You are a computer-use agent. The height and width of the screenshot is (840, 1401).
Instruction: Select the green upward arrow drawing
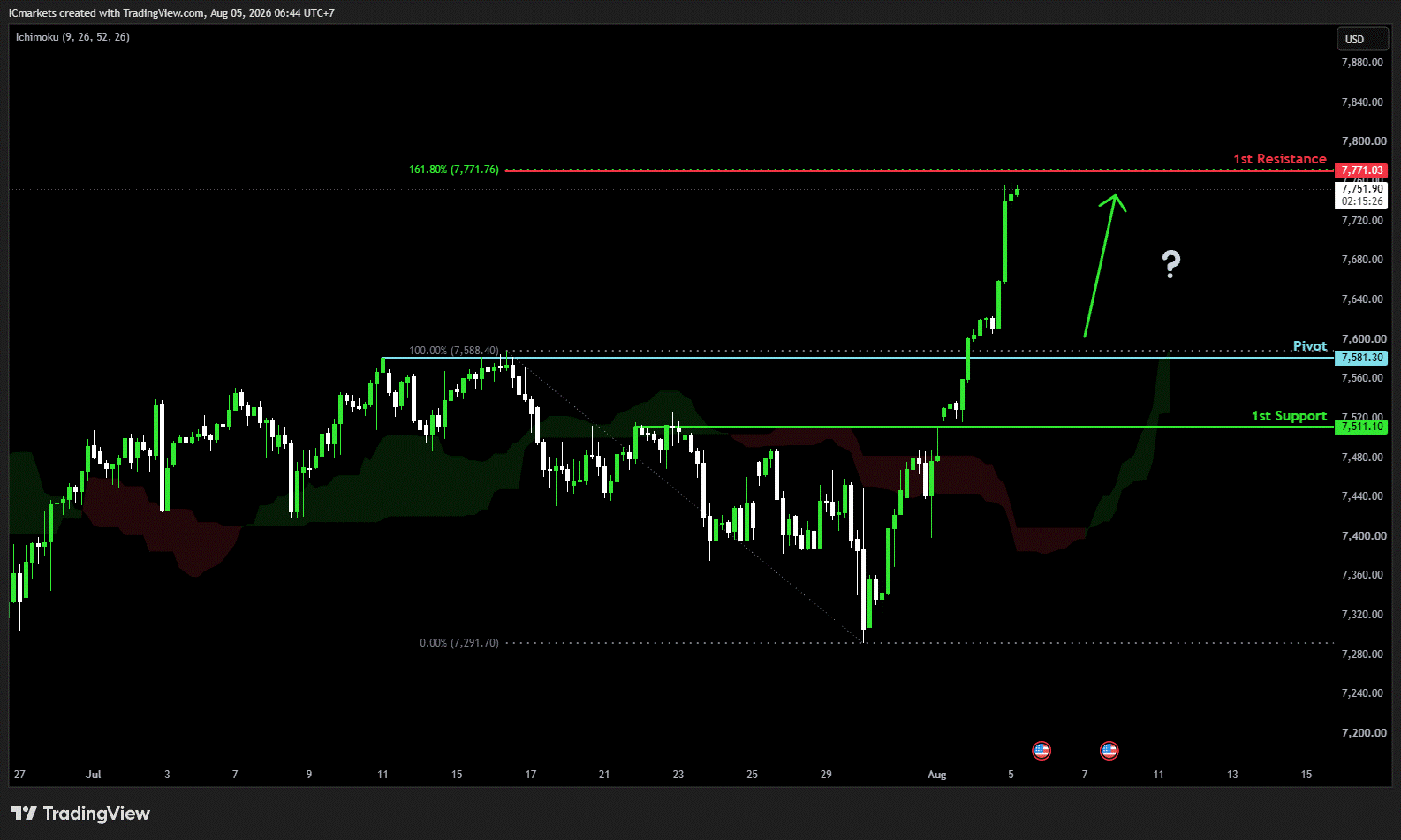1104,265
